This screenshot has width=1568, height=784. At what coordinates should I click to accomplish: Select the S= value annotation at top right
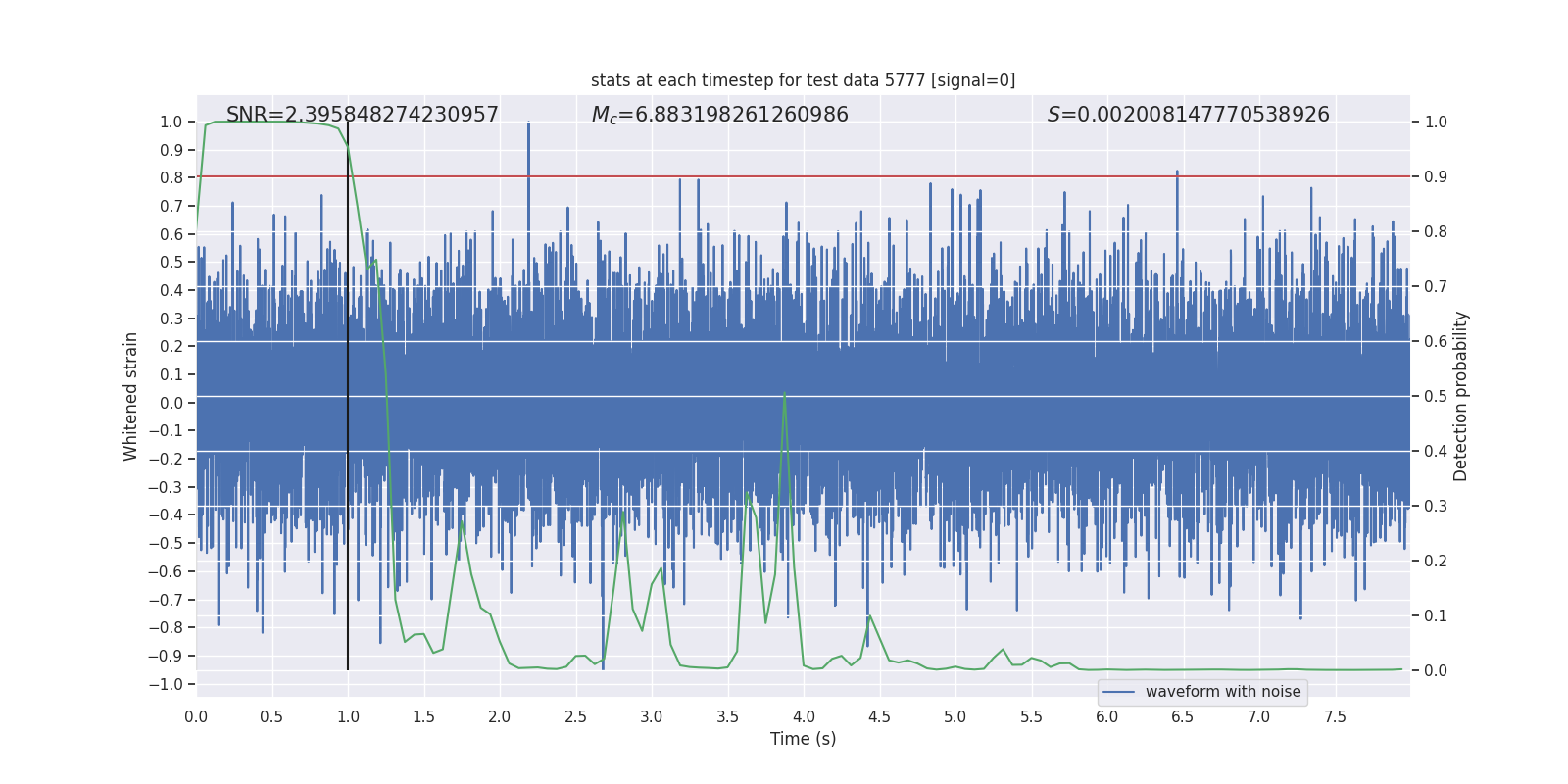point(1188,115)
